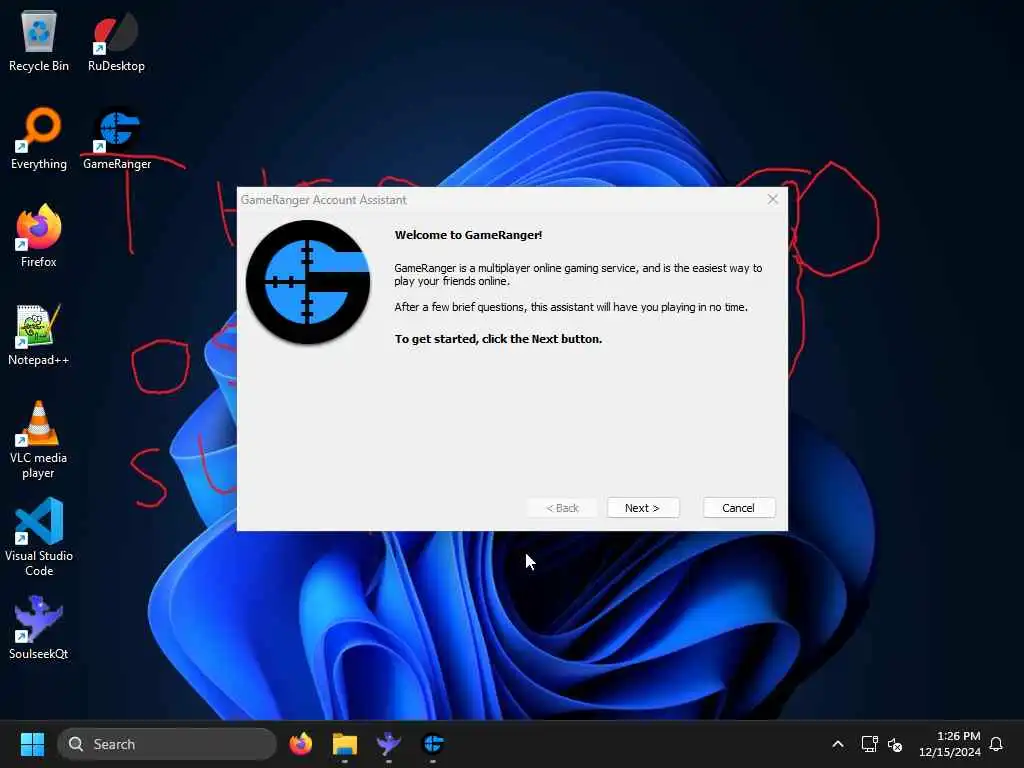Close the GameRanger Account Assistant window
Image resolution: width=1024 pixels, height=768 pixels.
click(x=773, y=199)
